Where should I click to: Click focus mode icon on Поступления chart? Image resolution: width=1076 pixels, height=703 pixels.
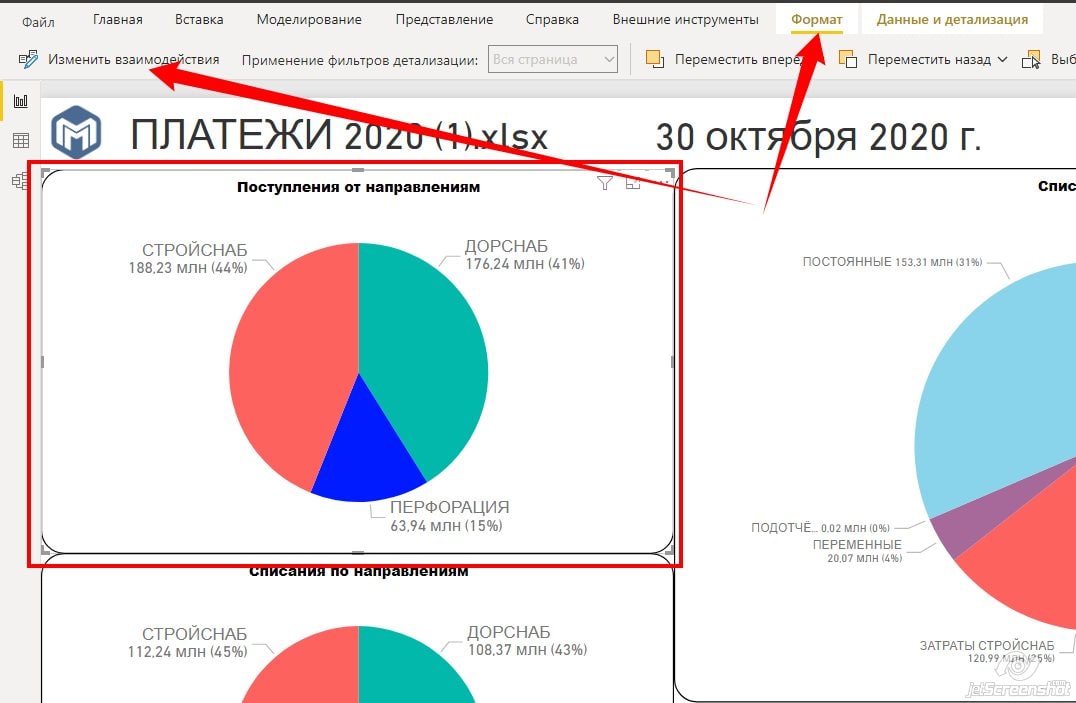click(x=633, y=183)
